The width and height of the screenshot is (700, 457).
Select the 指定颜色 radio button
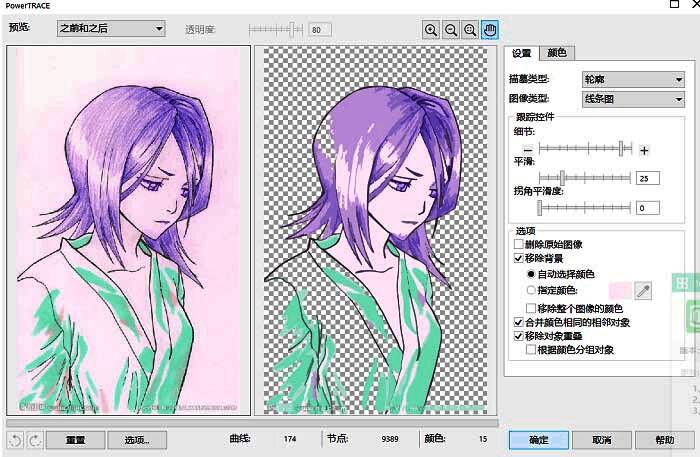pos(531,290)
